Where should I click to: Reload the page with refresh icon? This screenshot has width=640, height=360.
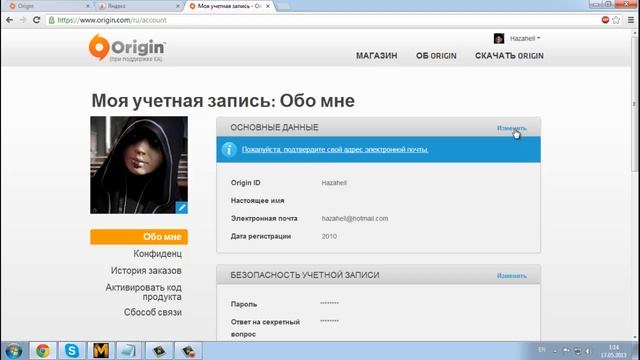(x=36, y=20)
